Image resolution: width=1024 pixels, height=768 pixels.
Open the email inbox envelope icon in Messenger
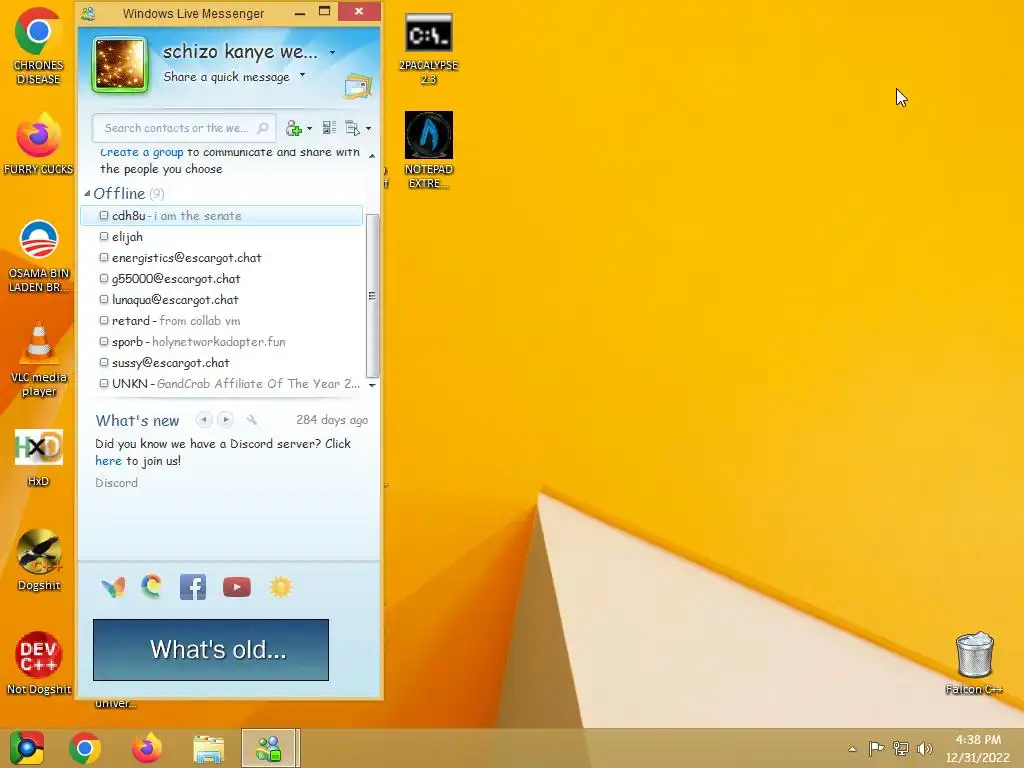[357, 87]
